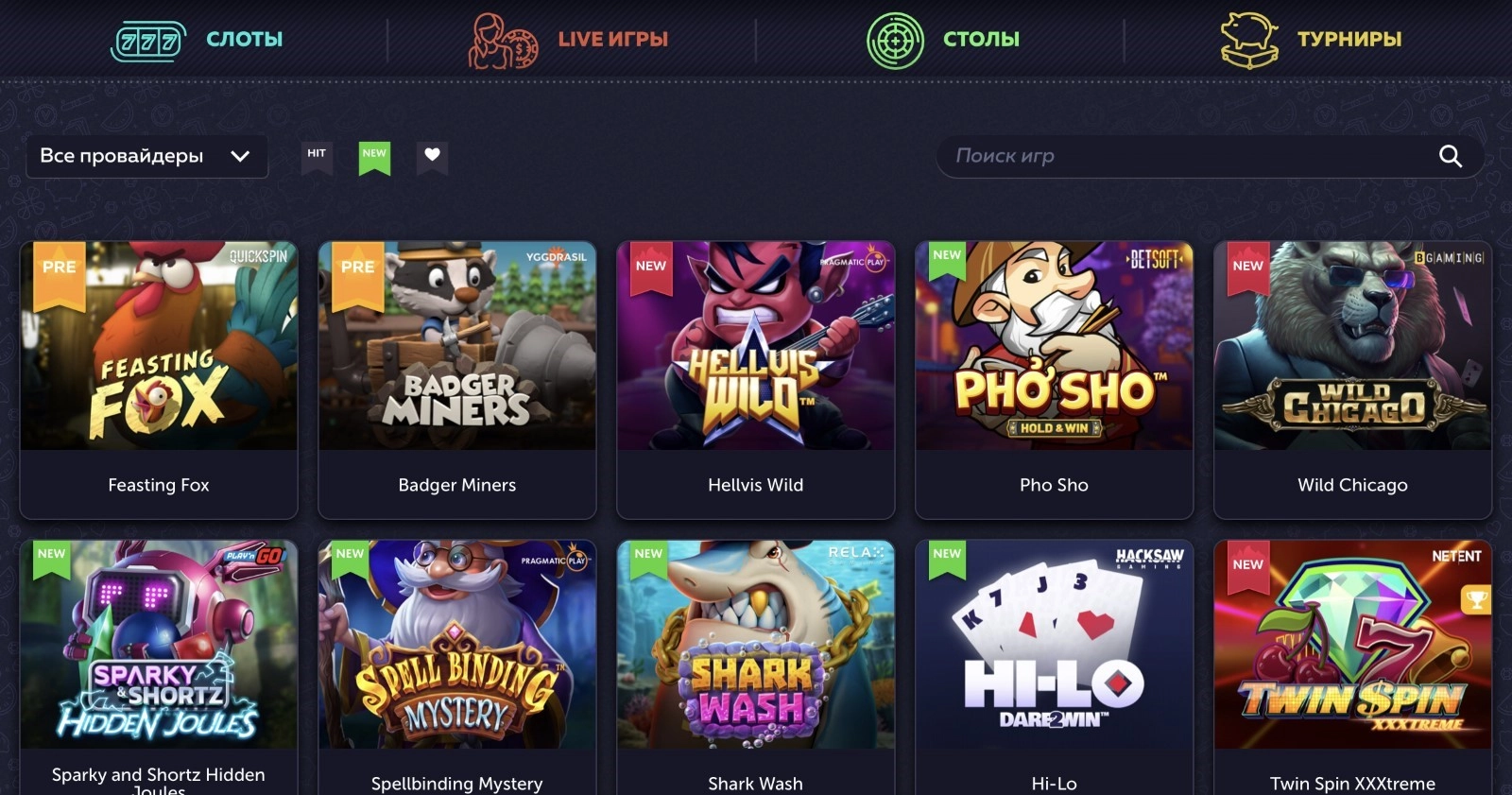Click the search magnifier icon

coord(1450,156)
